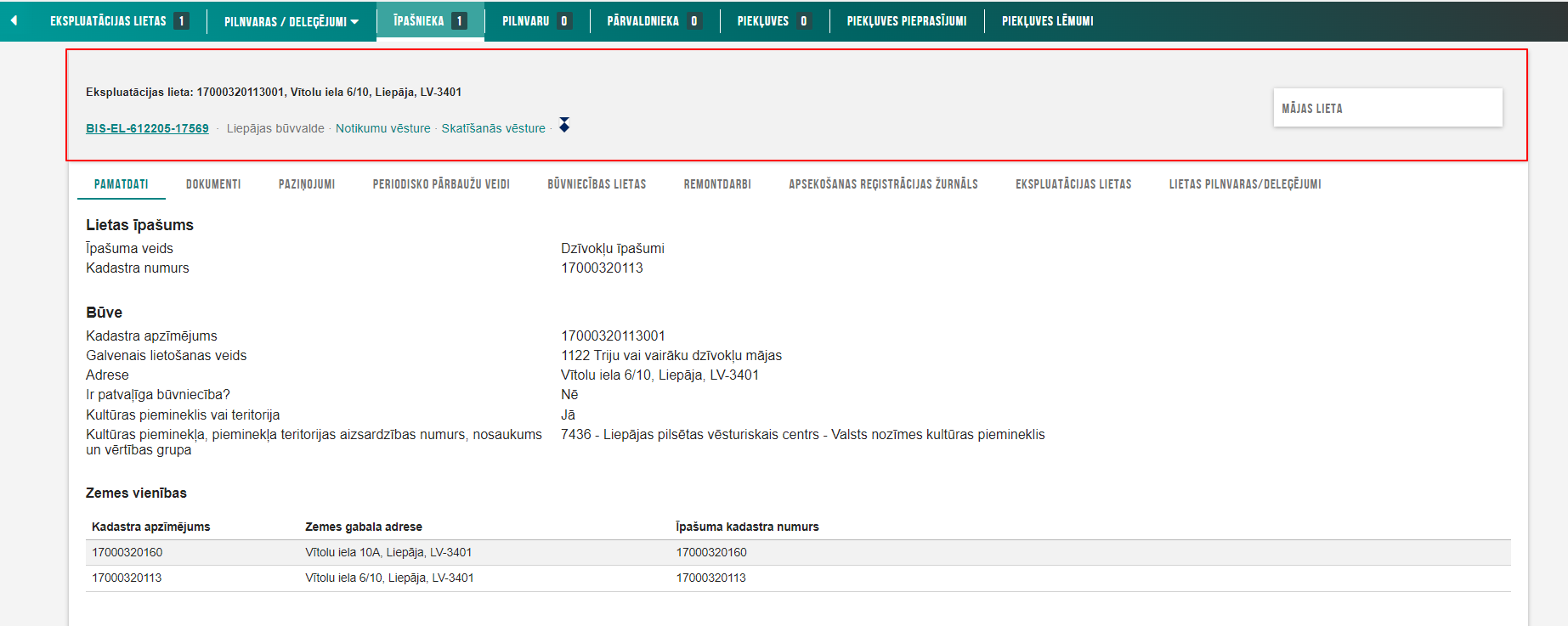Switch to the Dokumenti tab
The image size is (1568, 626).
click(213, 183)
